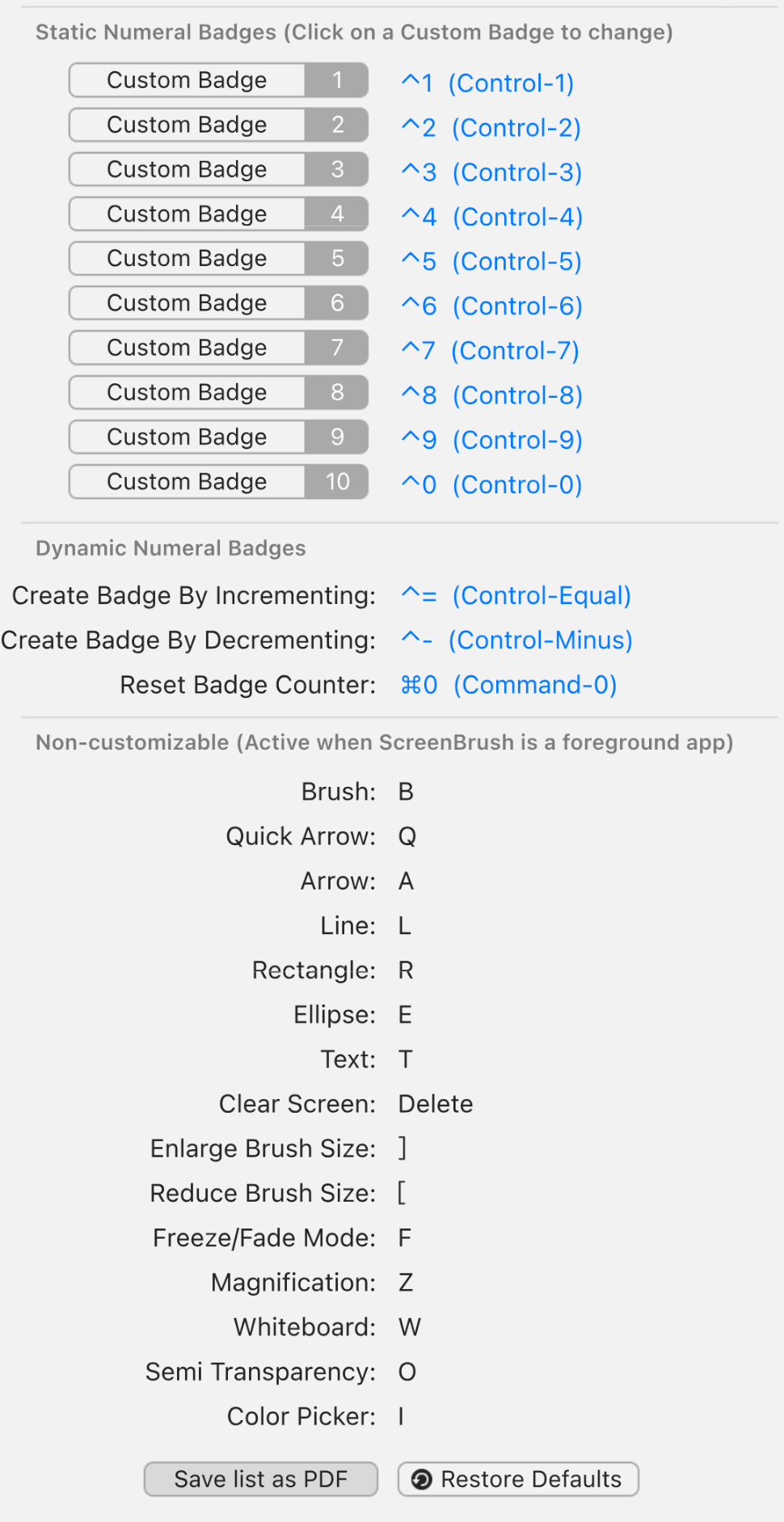Modify the Control-6 shortcut
Screen dimensions: 784x1522
[491, 306]
